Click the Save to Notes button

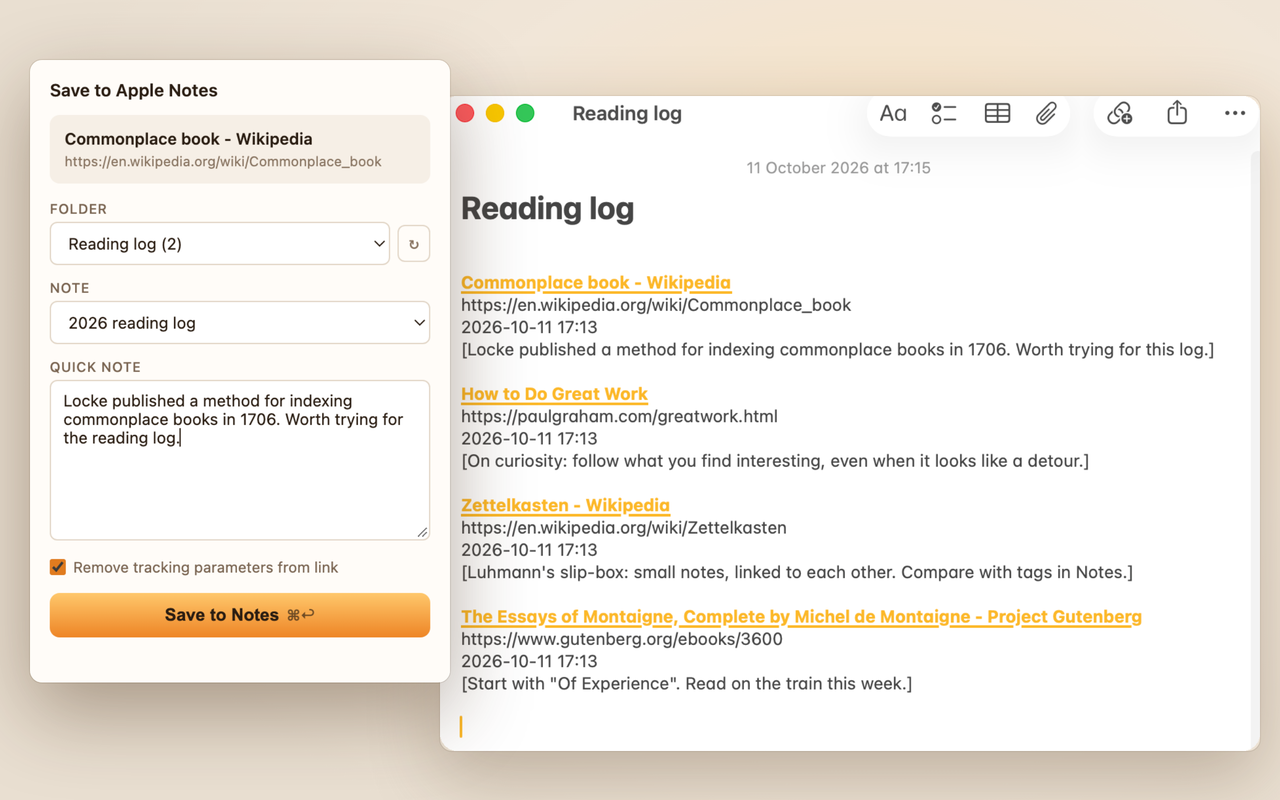(240, 615)
